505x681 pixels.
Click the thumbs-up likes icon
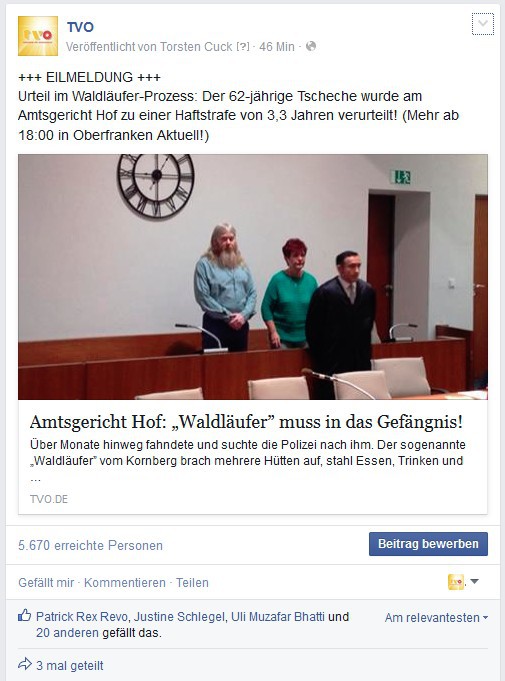24,615
